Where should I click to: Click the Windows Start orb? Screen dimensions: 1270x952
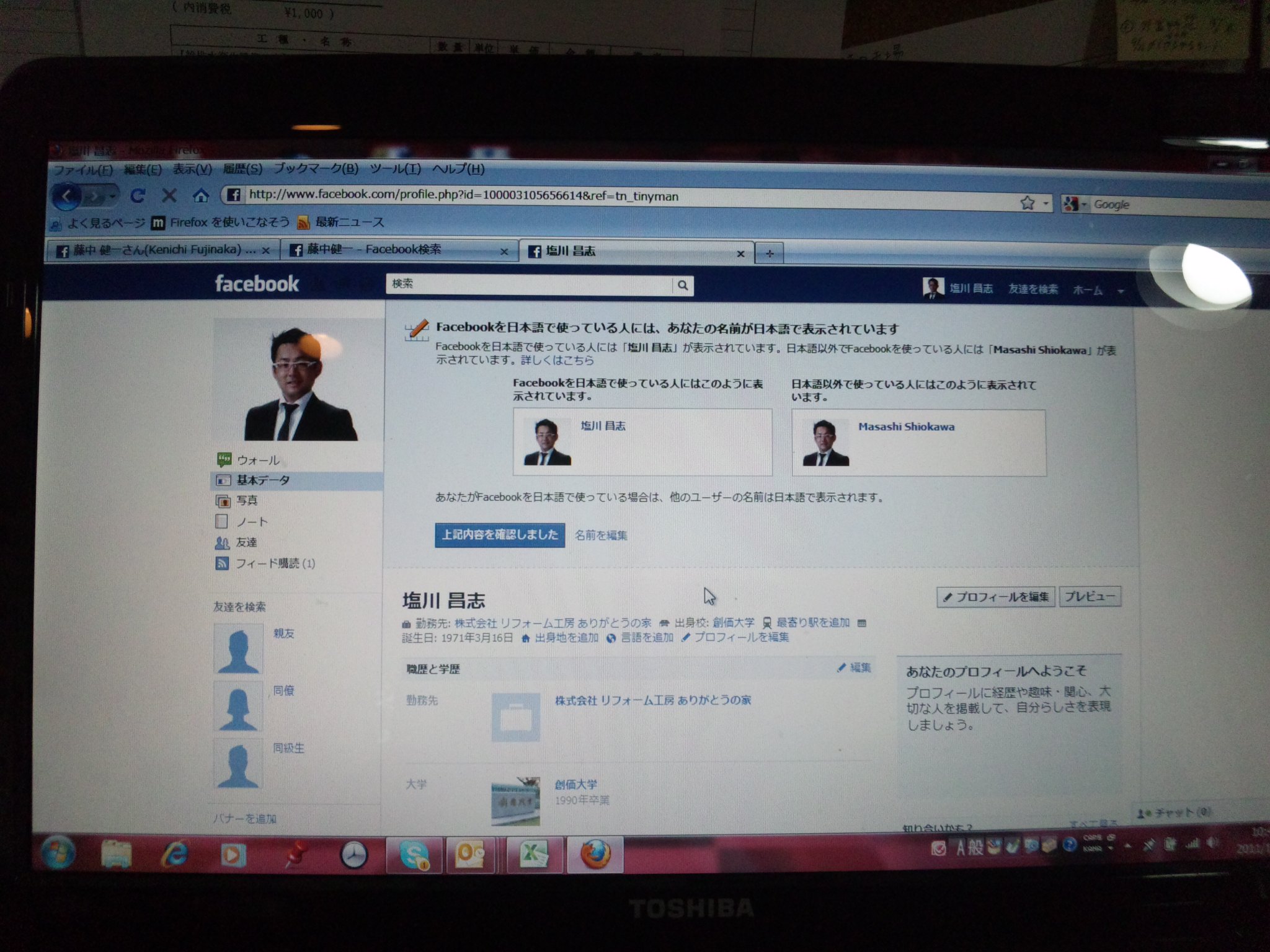[x=59, y=853]
